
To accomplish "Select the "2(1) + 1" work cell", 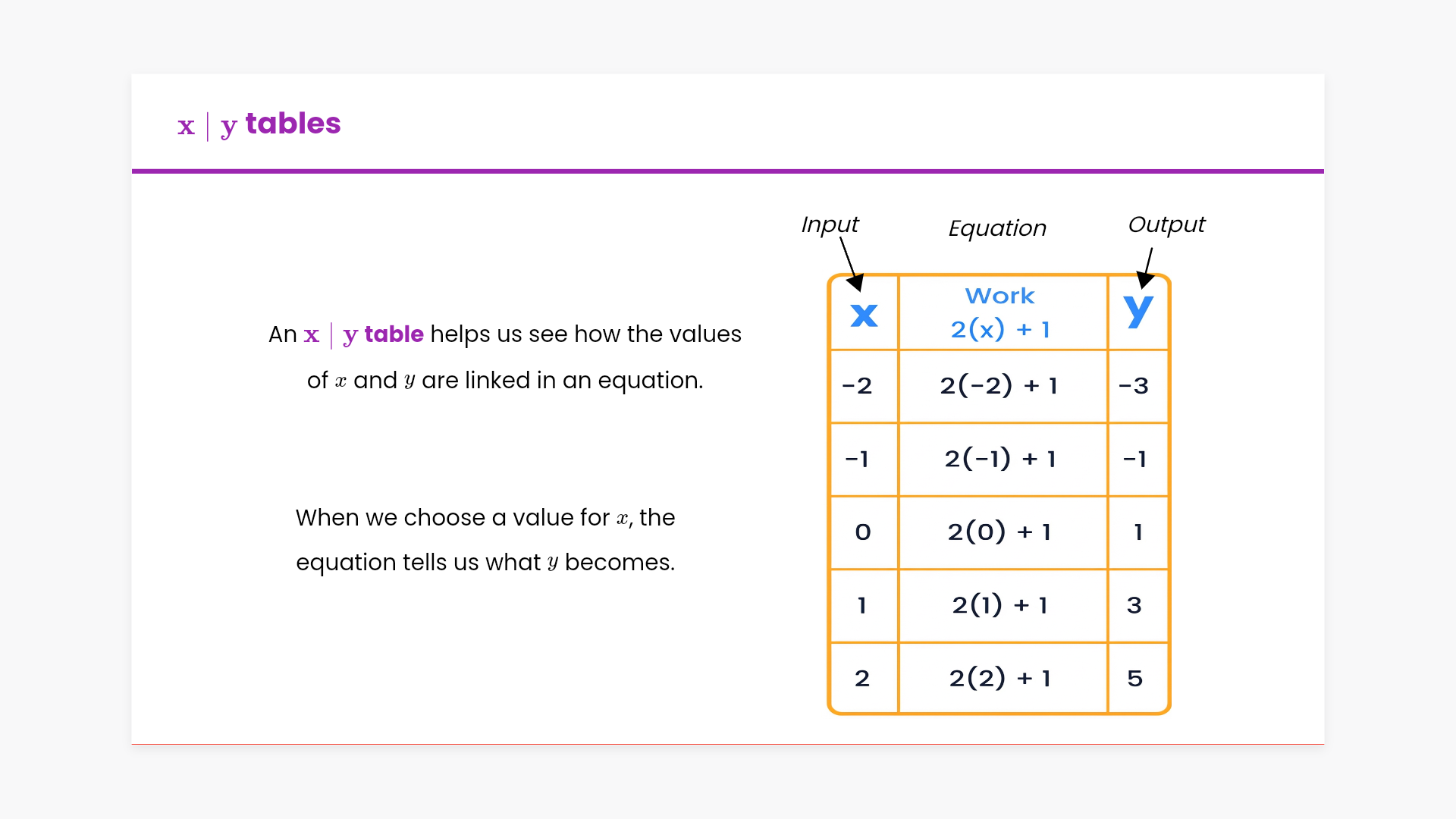I will [x=999, y=605].
